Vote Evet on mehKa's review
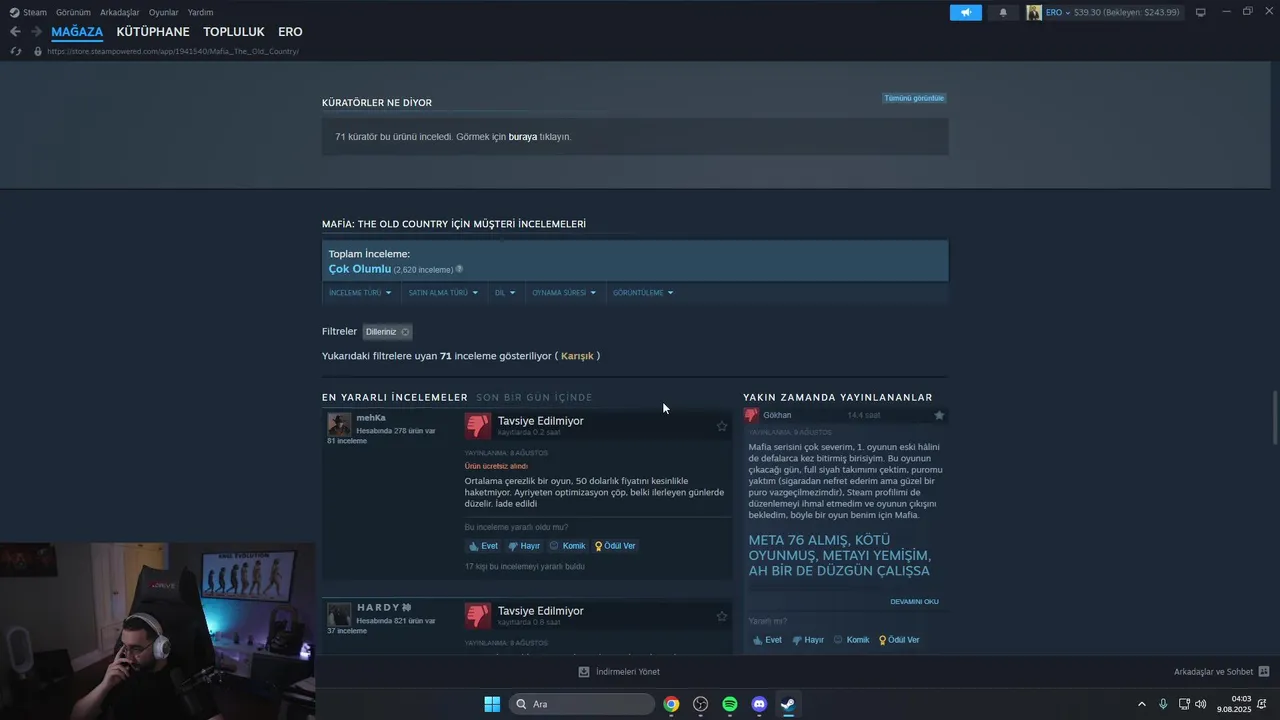Viewport: 1280px width, 720px height. 482,546
